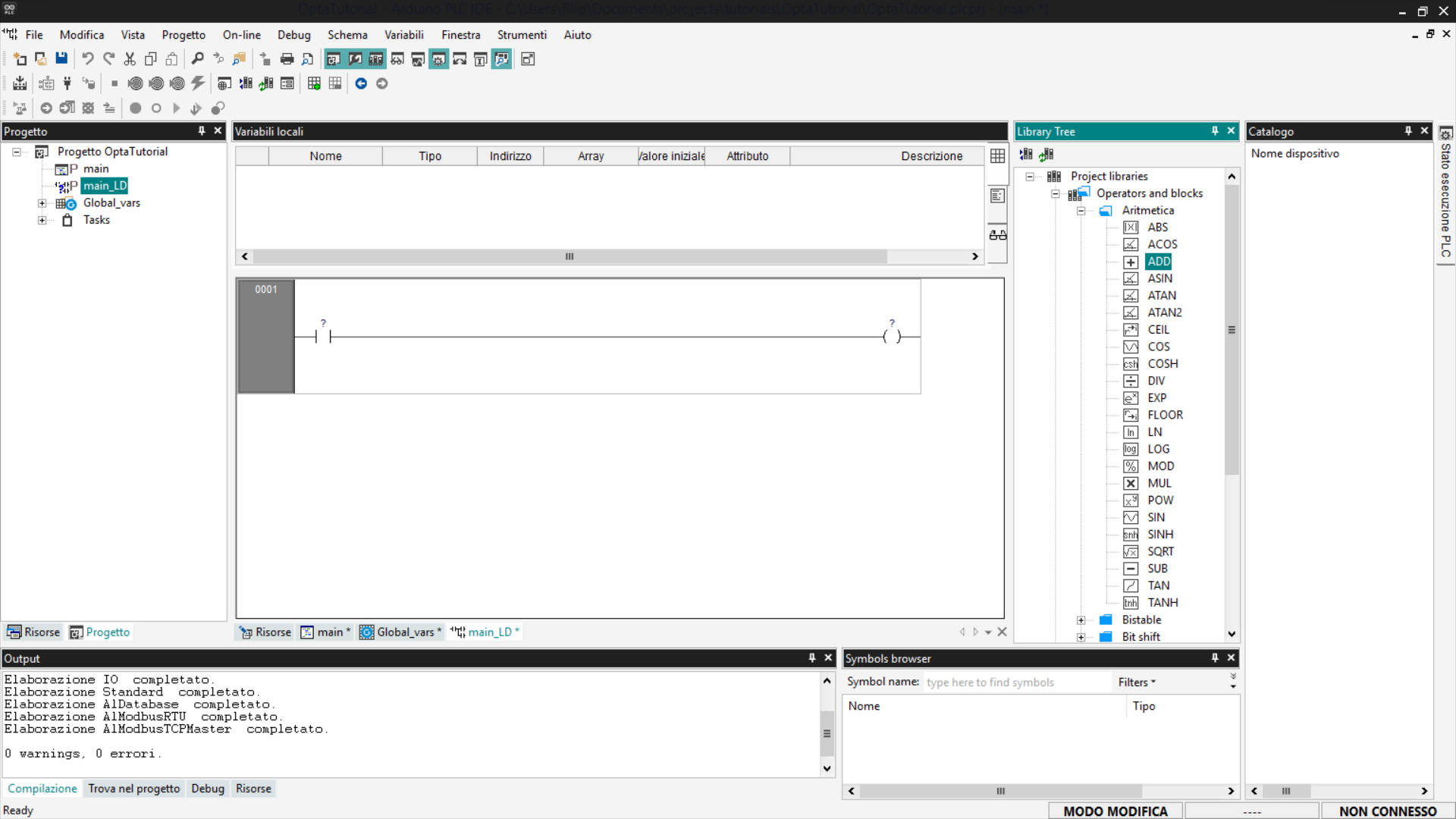This screenshot has width=1456, height=819.
Task: Switch to the Global_vars editor tab
Action: pyautogui.click(x=400, y=632)
